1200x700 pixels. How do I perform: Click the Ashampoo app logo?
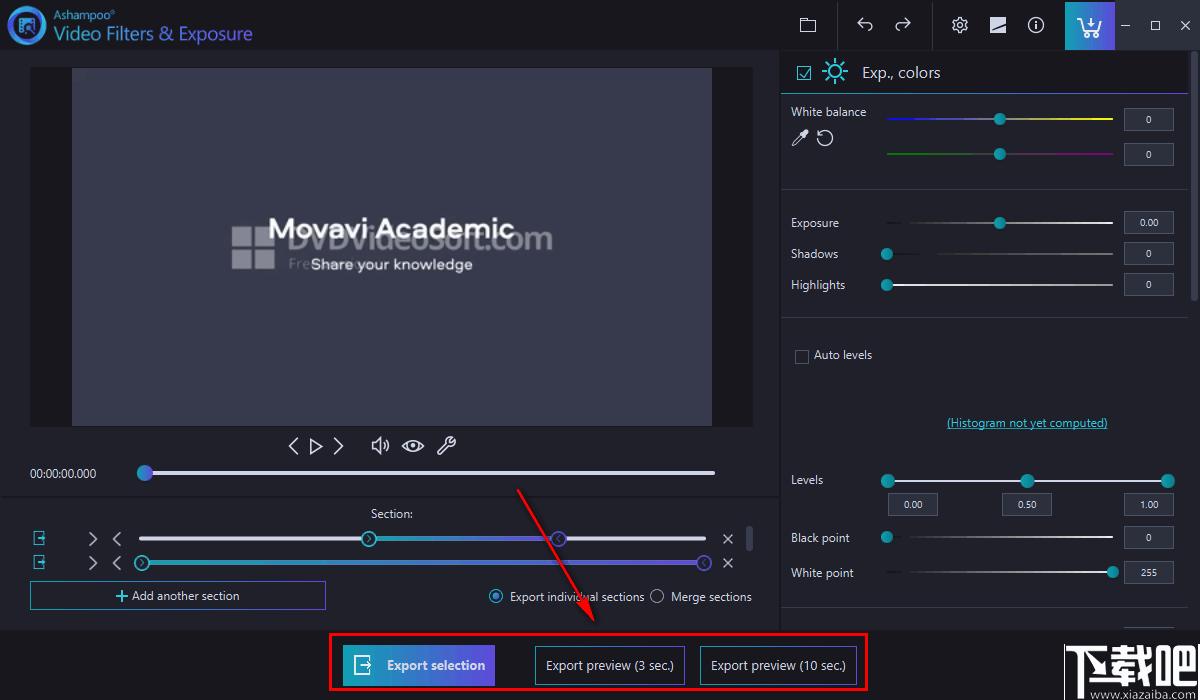26,25
